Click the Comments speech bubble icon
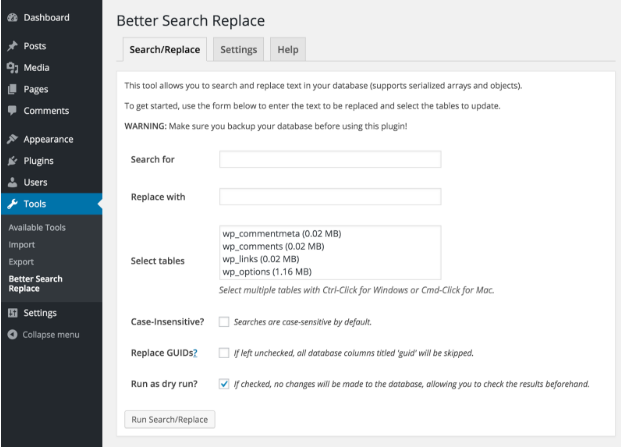621x447 pixels. (x=13, y=110)
